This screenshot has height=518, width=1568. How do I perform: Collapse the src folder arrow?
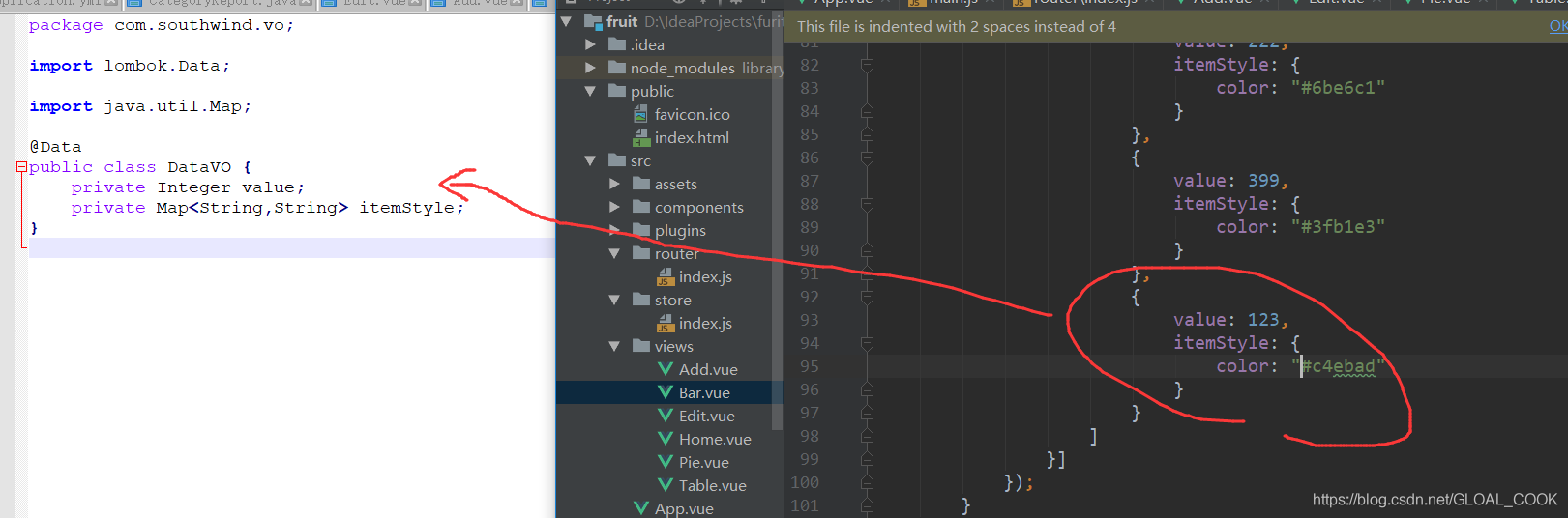tap(590, 160)
